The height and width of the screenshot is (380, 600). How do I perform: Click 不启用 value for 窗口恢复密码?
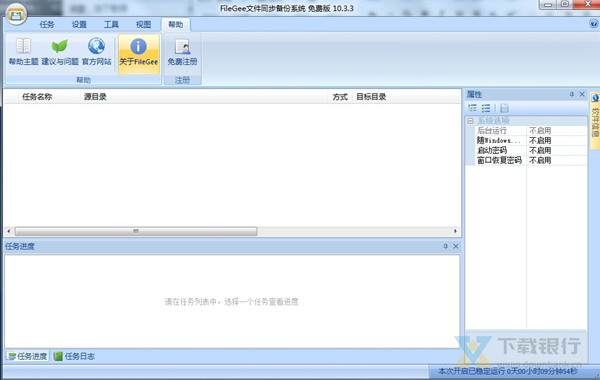coord(540,160)
